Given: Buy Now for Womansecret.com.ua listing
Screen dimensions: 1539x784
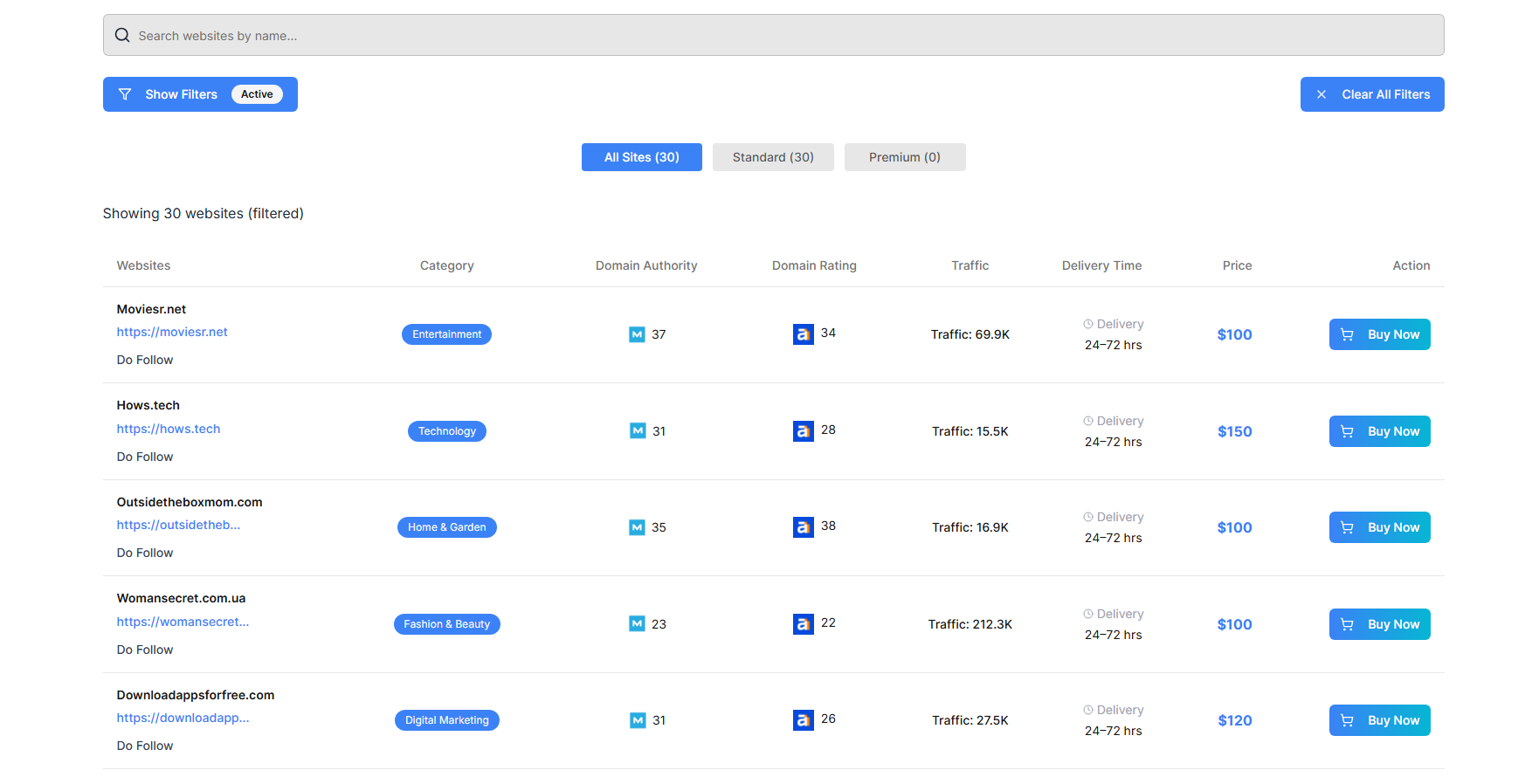Looking at the screenshot, I should [x=1379, y=624].
